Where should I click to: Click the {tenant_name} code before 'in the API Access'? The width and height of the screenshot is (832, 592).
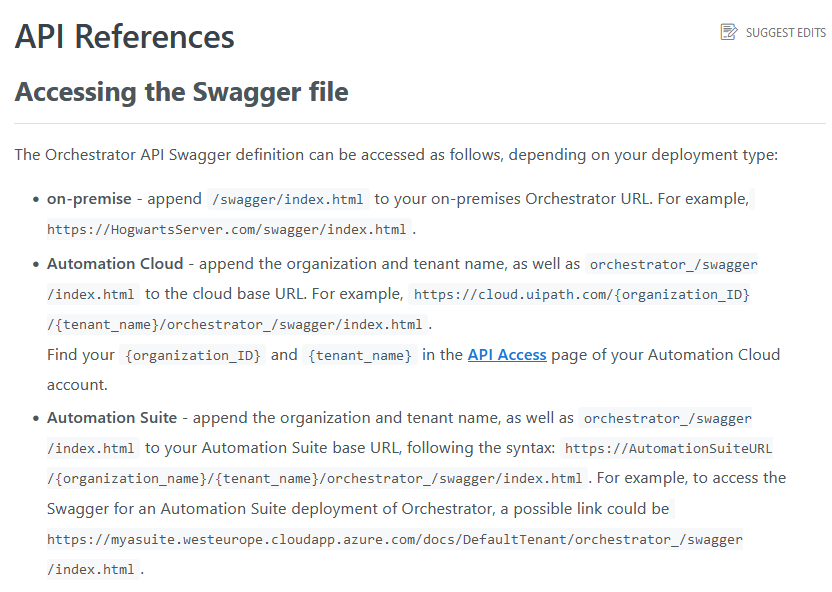360,355
